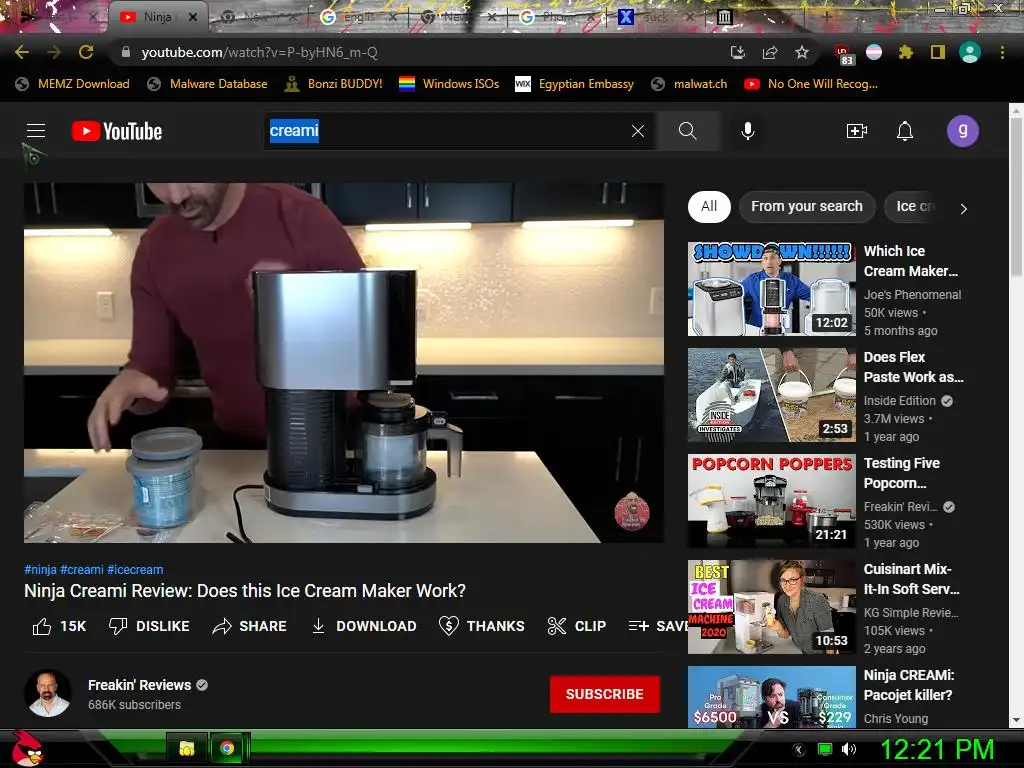Viewport: 1024px width, 768px height.
Task: Open Cuisinart Mix-It-In Soft Serve thumbnail
Action: 771,607
